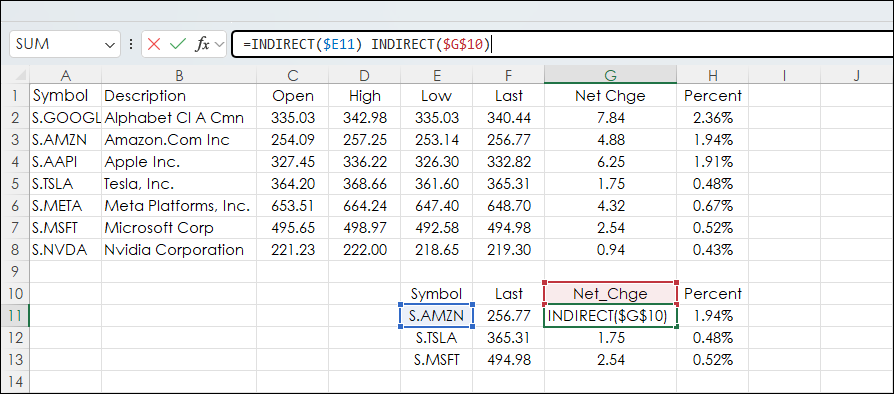Click the Percent header in row 10
894x394 pixels.
[x=713, y=294]
